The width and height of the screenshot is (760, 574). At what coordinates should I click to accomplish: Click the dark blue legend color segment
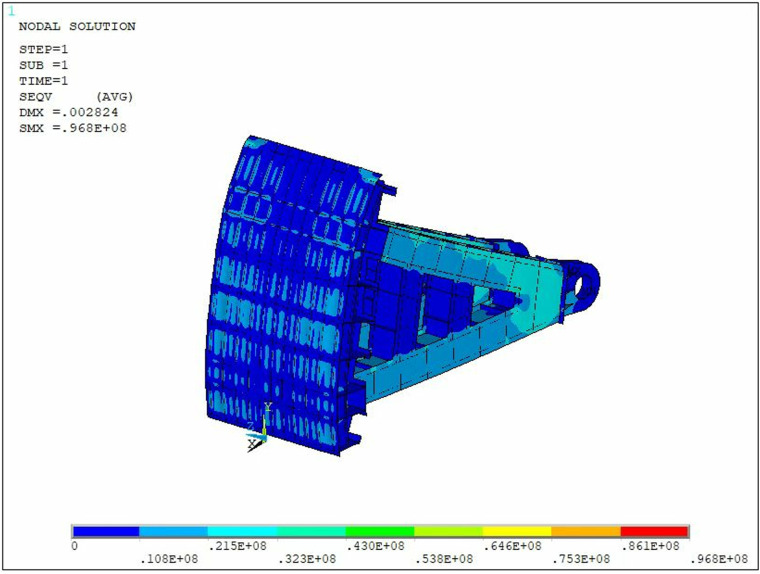point(106,532)
